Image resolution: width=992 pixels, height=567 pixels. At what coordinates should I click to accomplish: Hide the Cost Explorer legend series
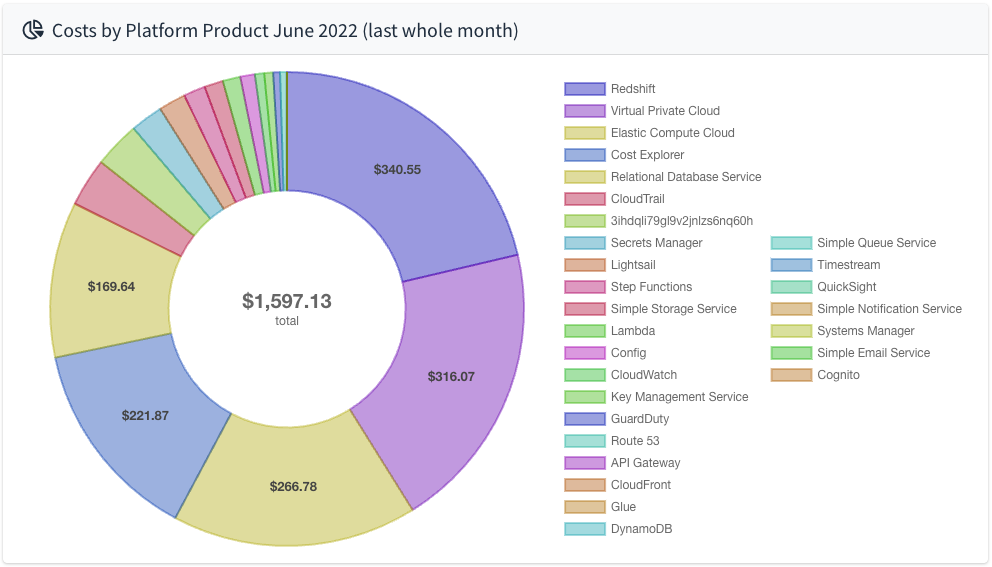tap(647, 155)
